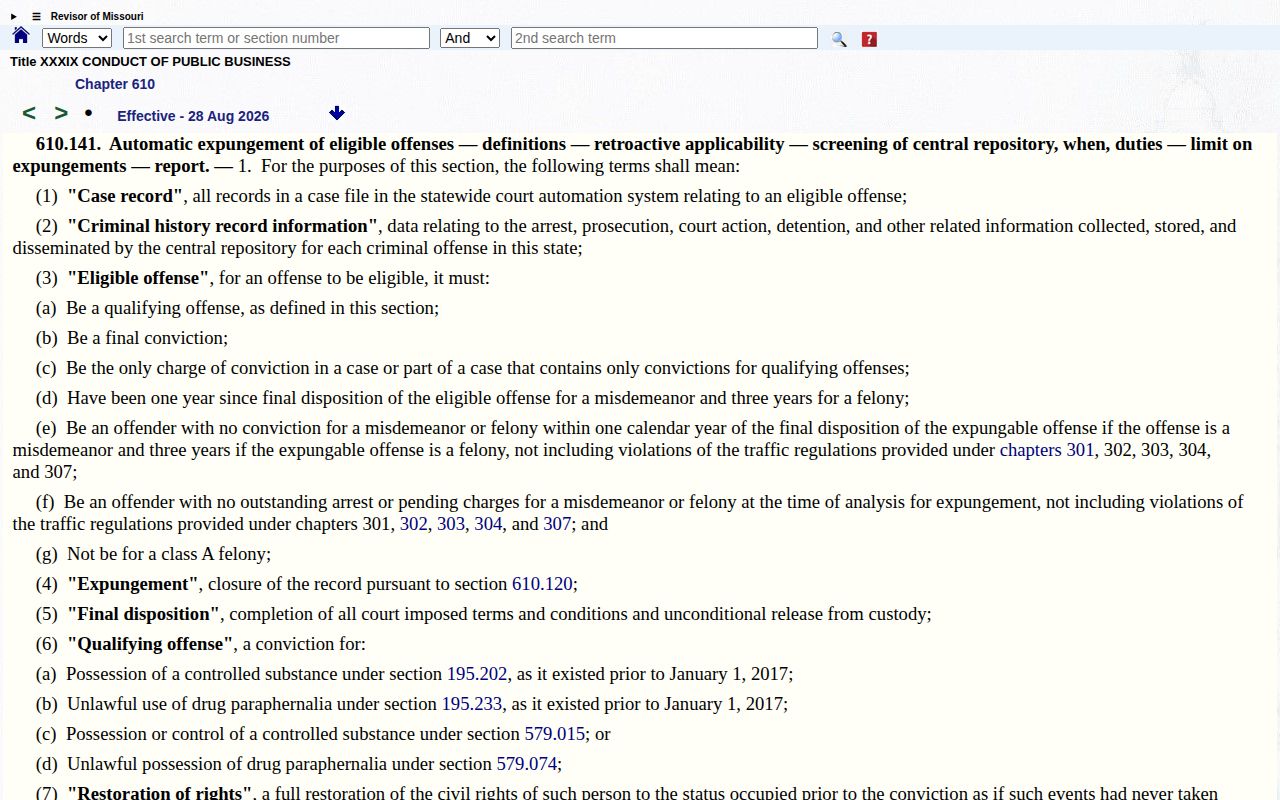This screenshot has height=800, width=1280.
Task: Open the red question mark help icon
Action: pos(869,39)
